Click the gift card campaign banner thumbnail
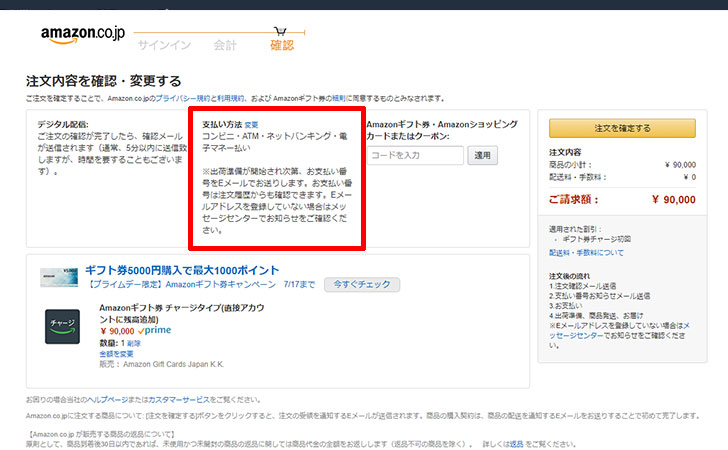Screen dimensions: 728x450 click(59, 277)
